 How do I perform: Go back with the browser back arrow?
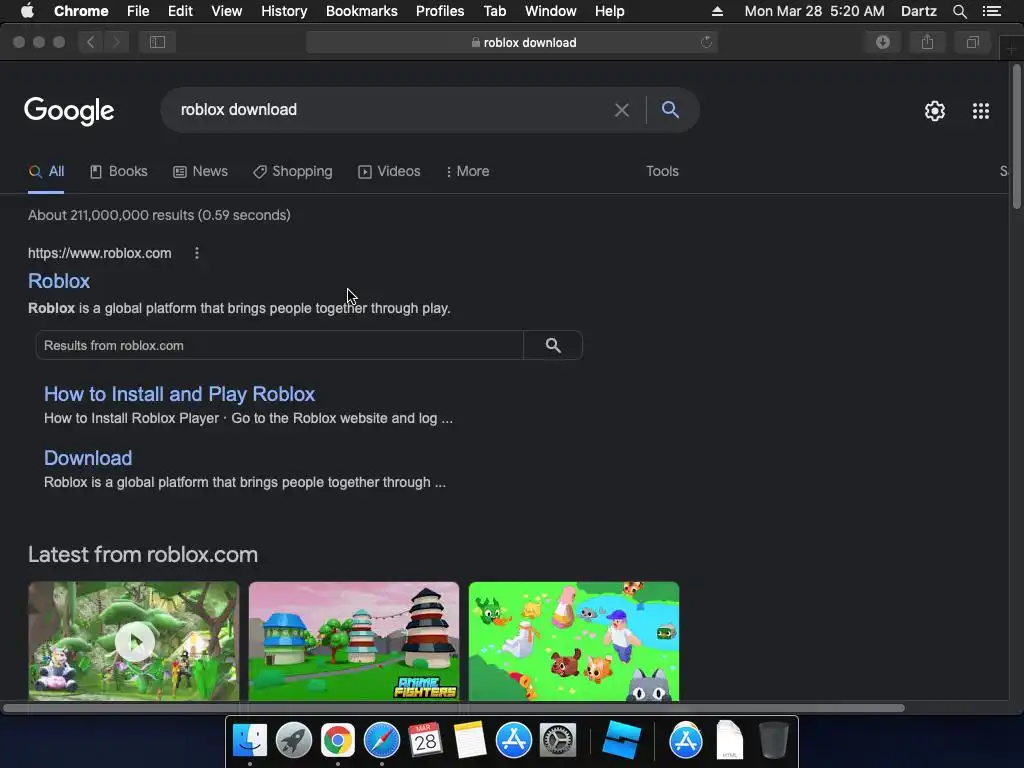click(90, 42)
